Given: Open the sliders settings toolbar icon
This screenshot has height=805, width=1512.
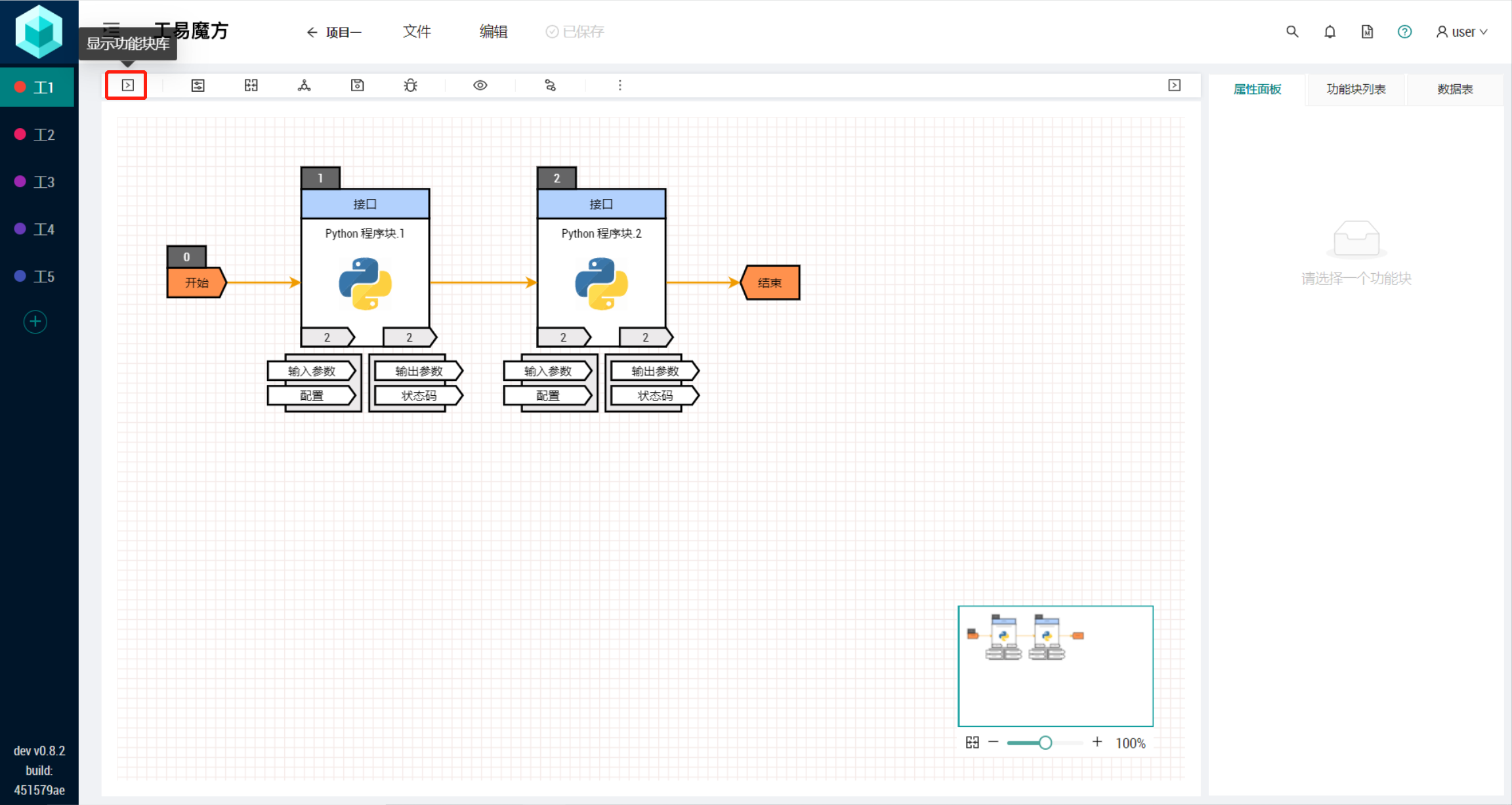Looking at the screenshot, I should point(198,85).
